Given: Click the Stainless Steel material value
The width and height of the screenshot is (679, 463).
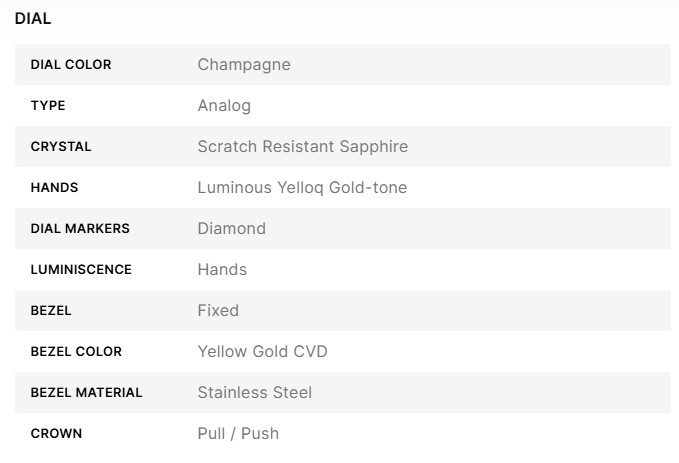Looking at the screenshot, I should point(255,393).
